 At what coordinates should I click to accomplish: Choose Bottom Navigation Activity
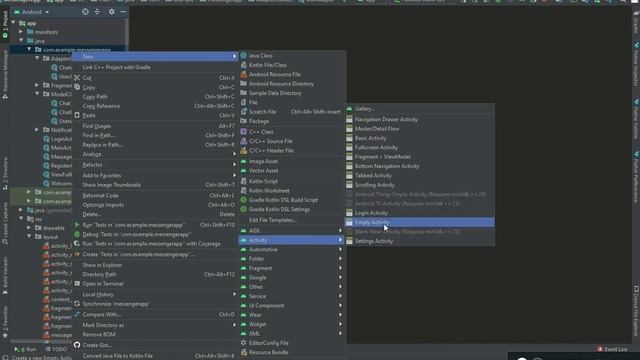[420, 166]
